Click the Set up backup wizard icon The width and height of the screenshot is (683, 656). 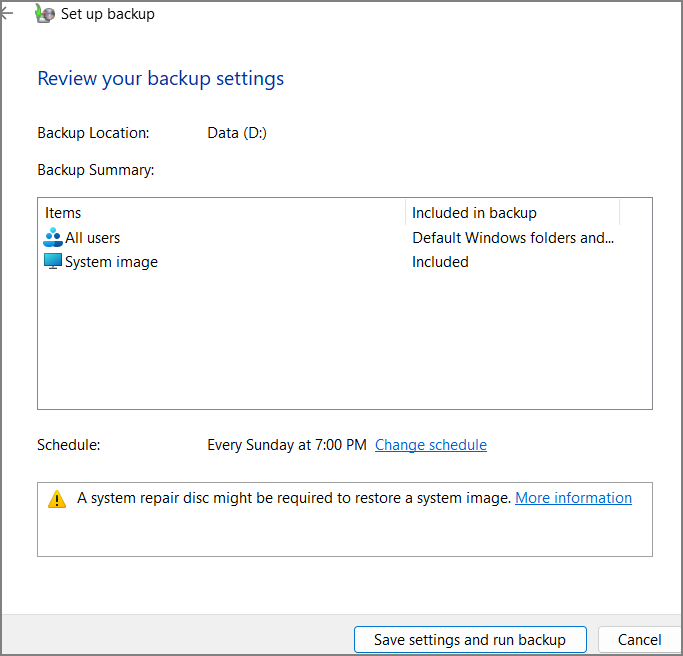click(x=44, y=14)
